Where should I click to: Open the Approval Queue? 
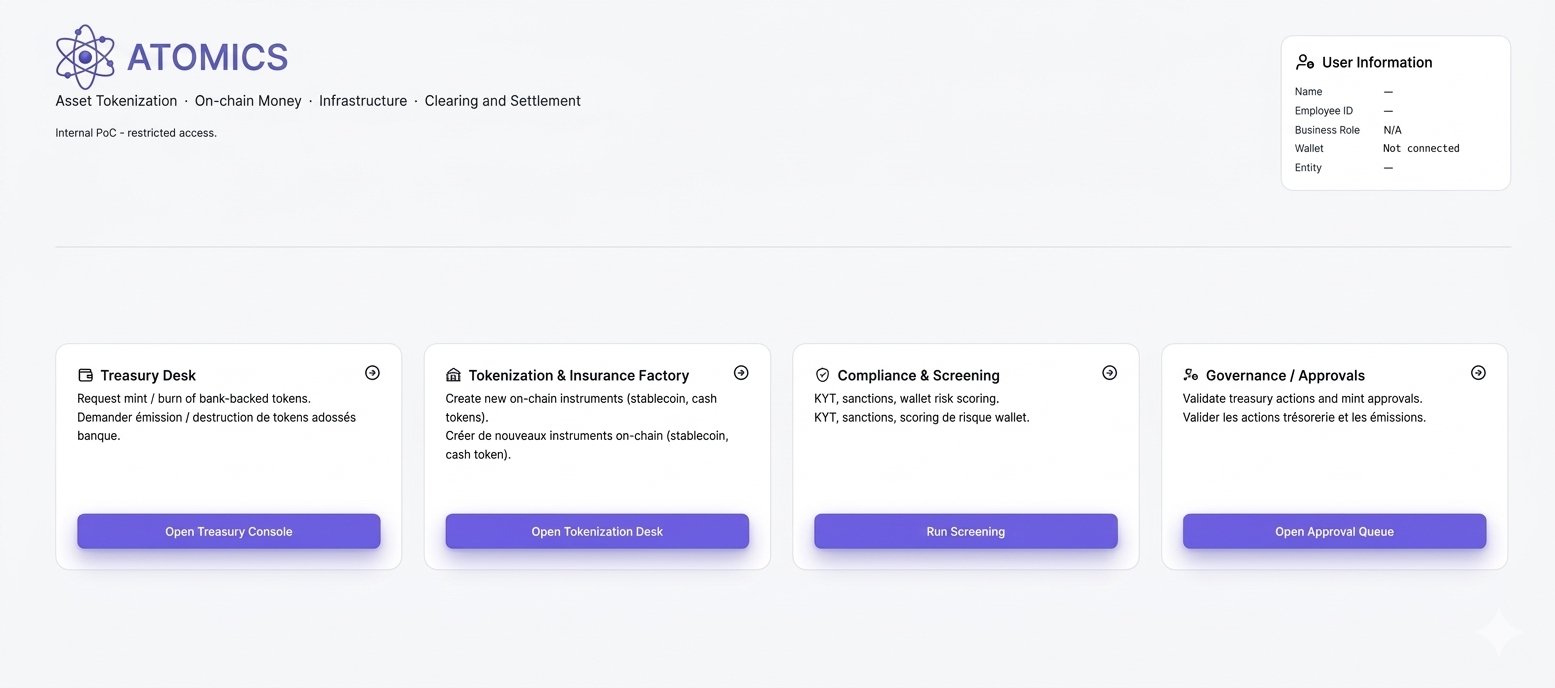pyautogui.click(x=1334, y=532)
